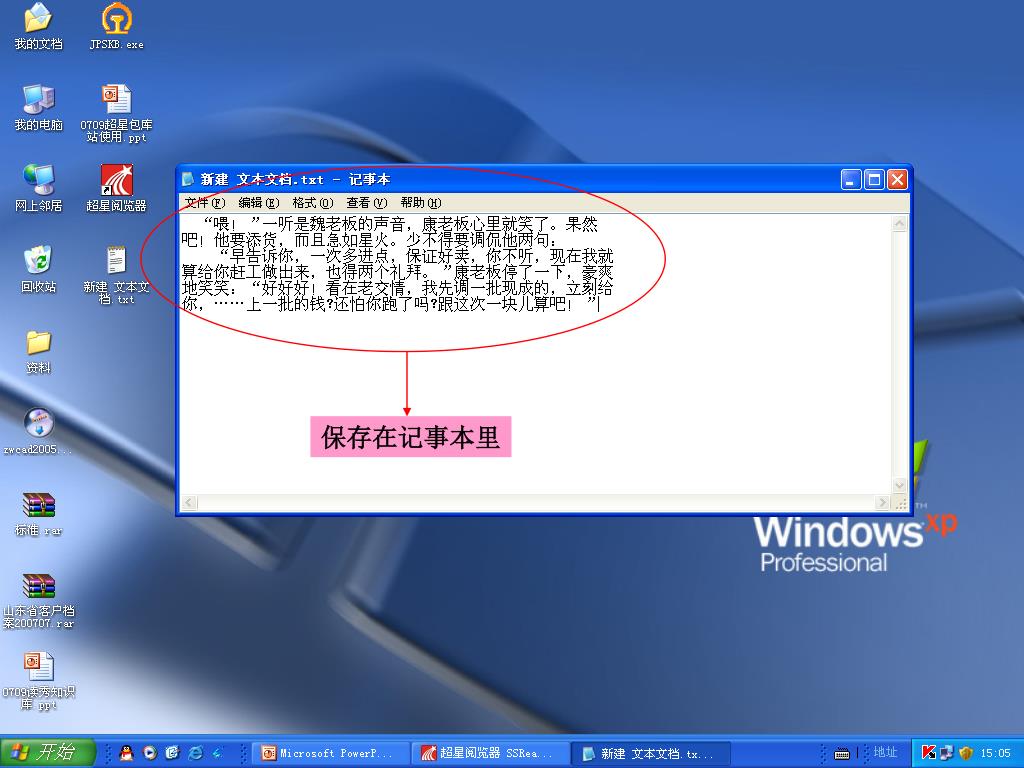The image size is (1024, 768).
Task: Select the 超星阅览器 desktop shortcut
Action: 116,189
